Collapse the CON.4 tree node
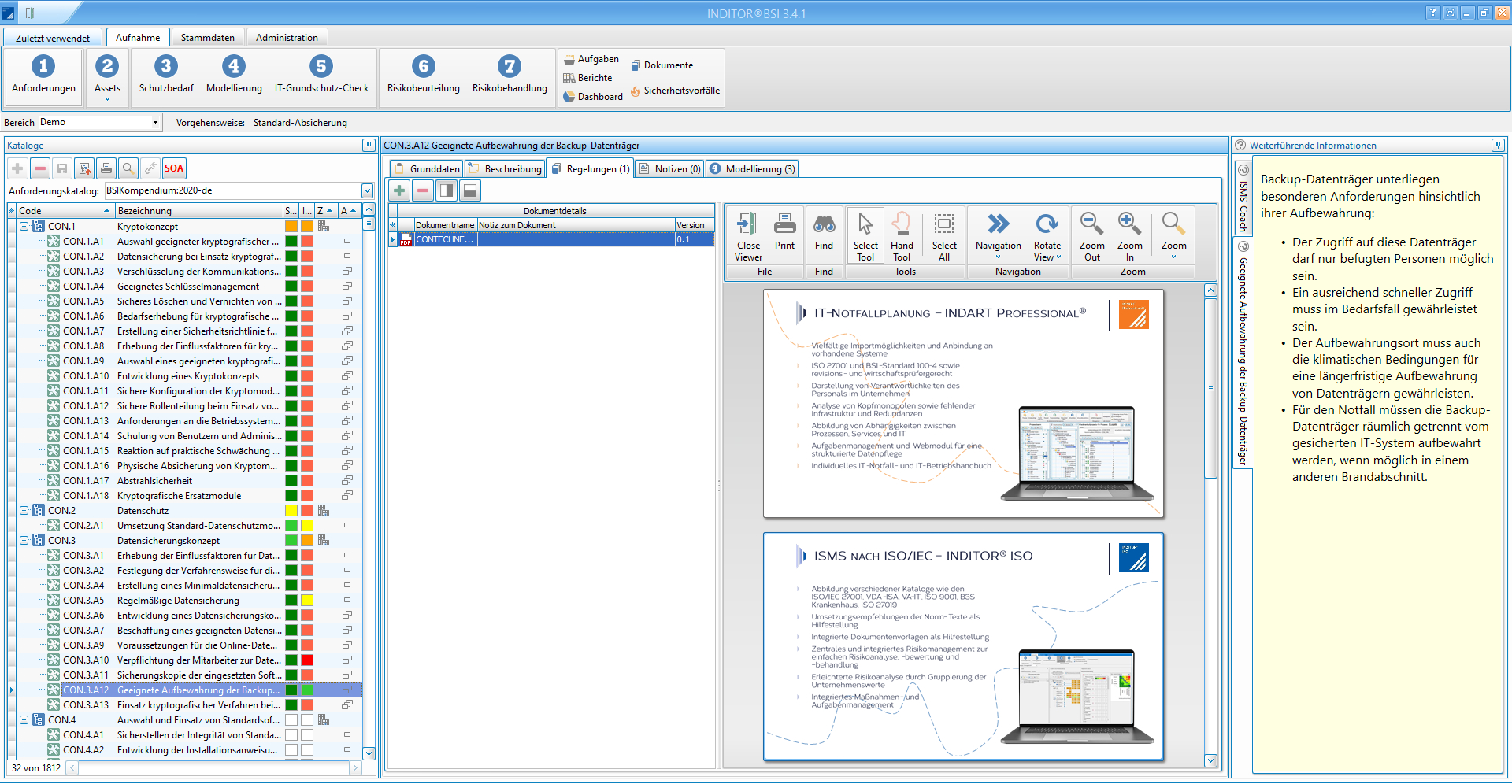This screenshot has width=1512, height=784. pos(24,720)
